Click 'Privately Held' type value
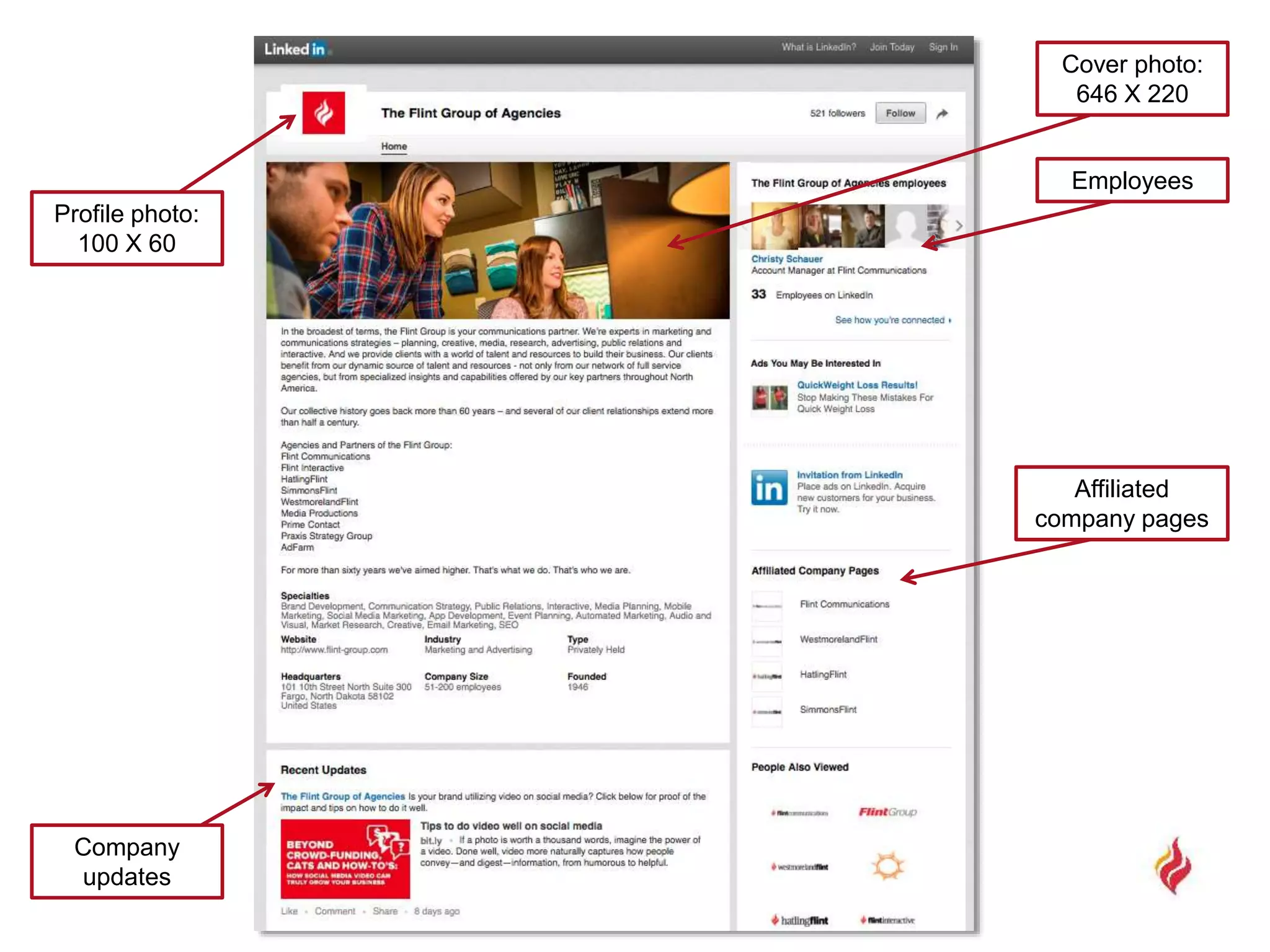 click(x=596, y=650)
